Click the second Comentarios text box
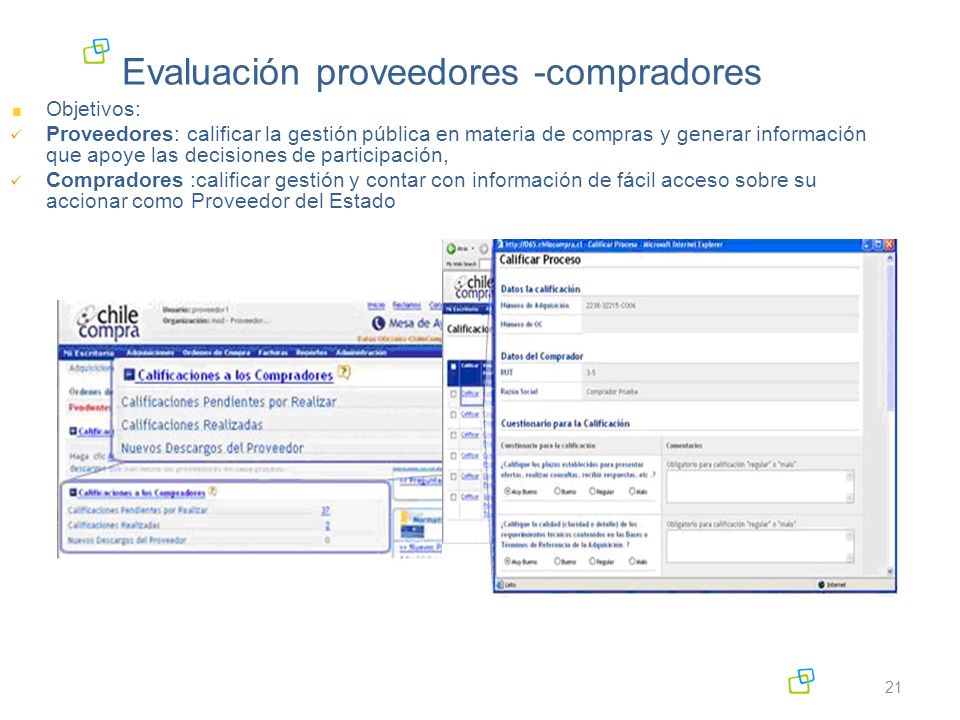960x720 pixels. (x=760, y=546)
